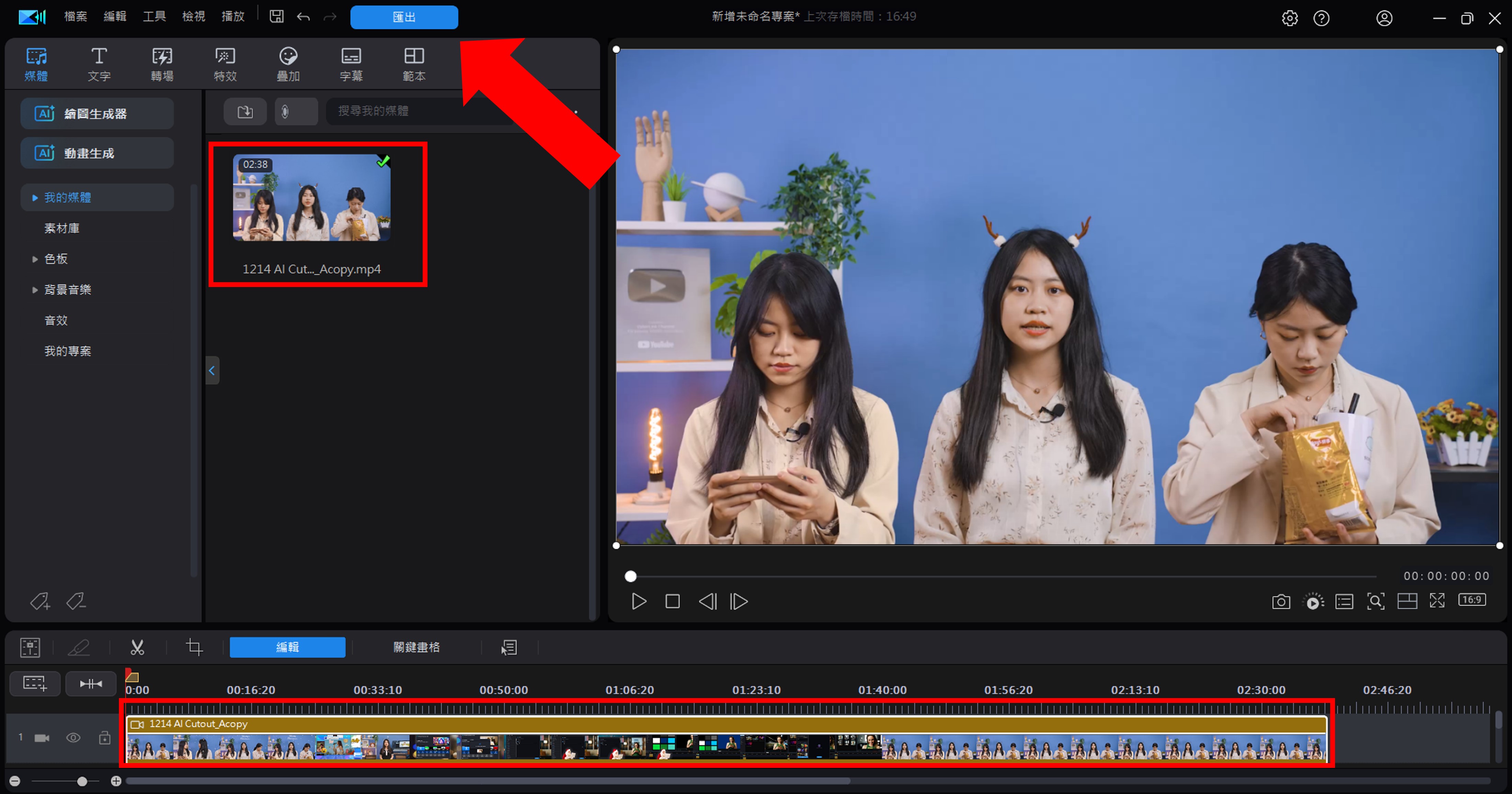Click the 匯出 export button
1512x794 pixels.
click(404, 17)
